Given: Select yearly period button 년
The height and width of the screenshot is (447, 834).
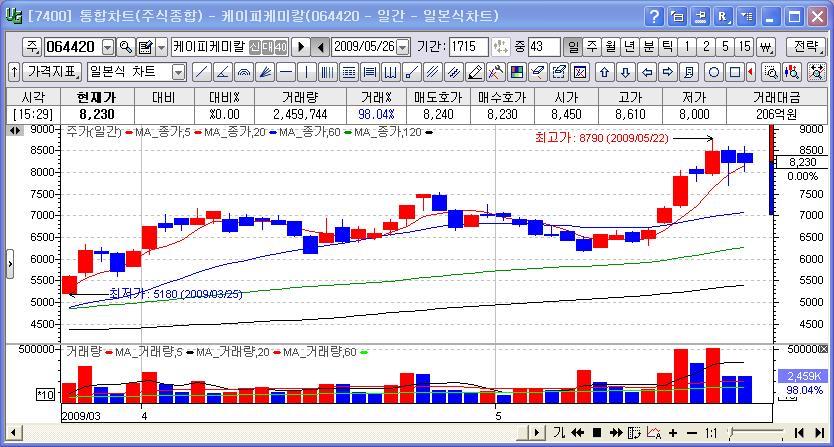Looking at the screenshot, I should pyautogui.click(x=630, y=47).
